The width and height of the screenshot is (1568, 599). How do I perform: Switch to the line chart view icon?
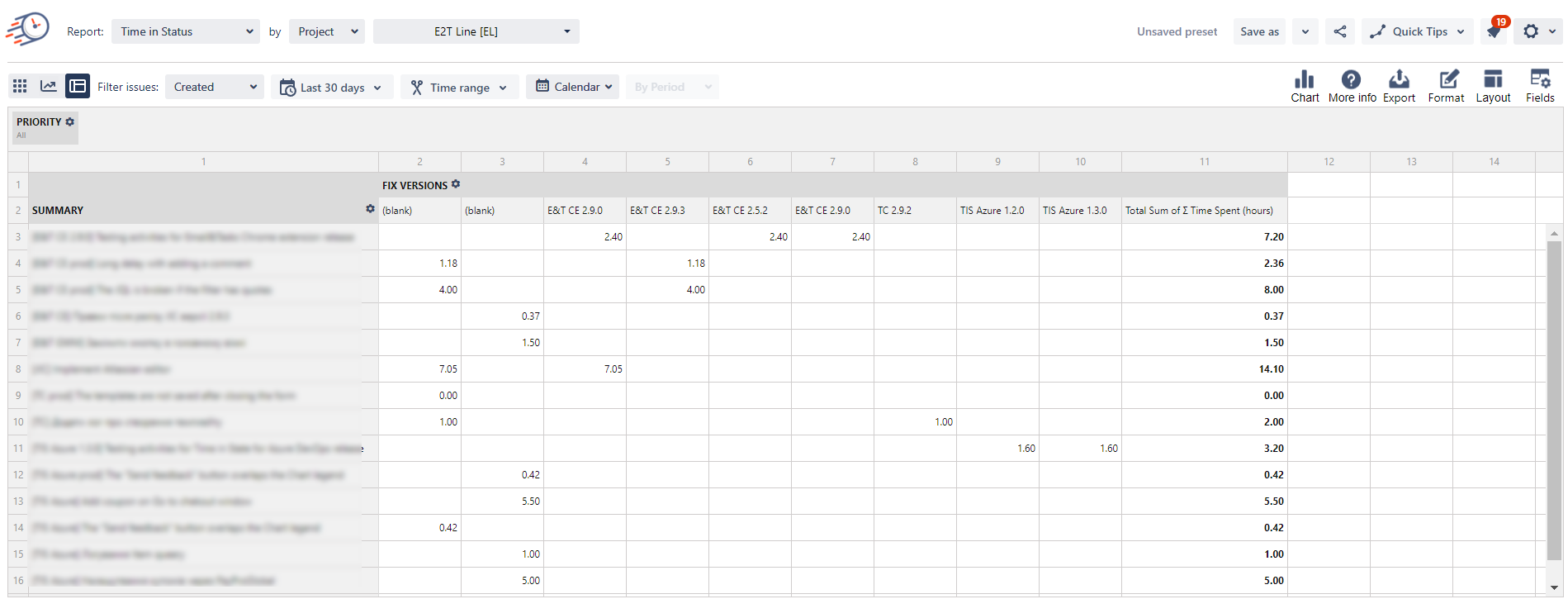(x=49, y=86)
